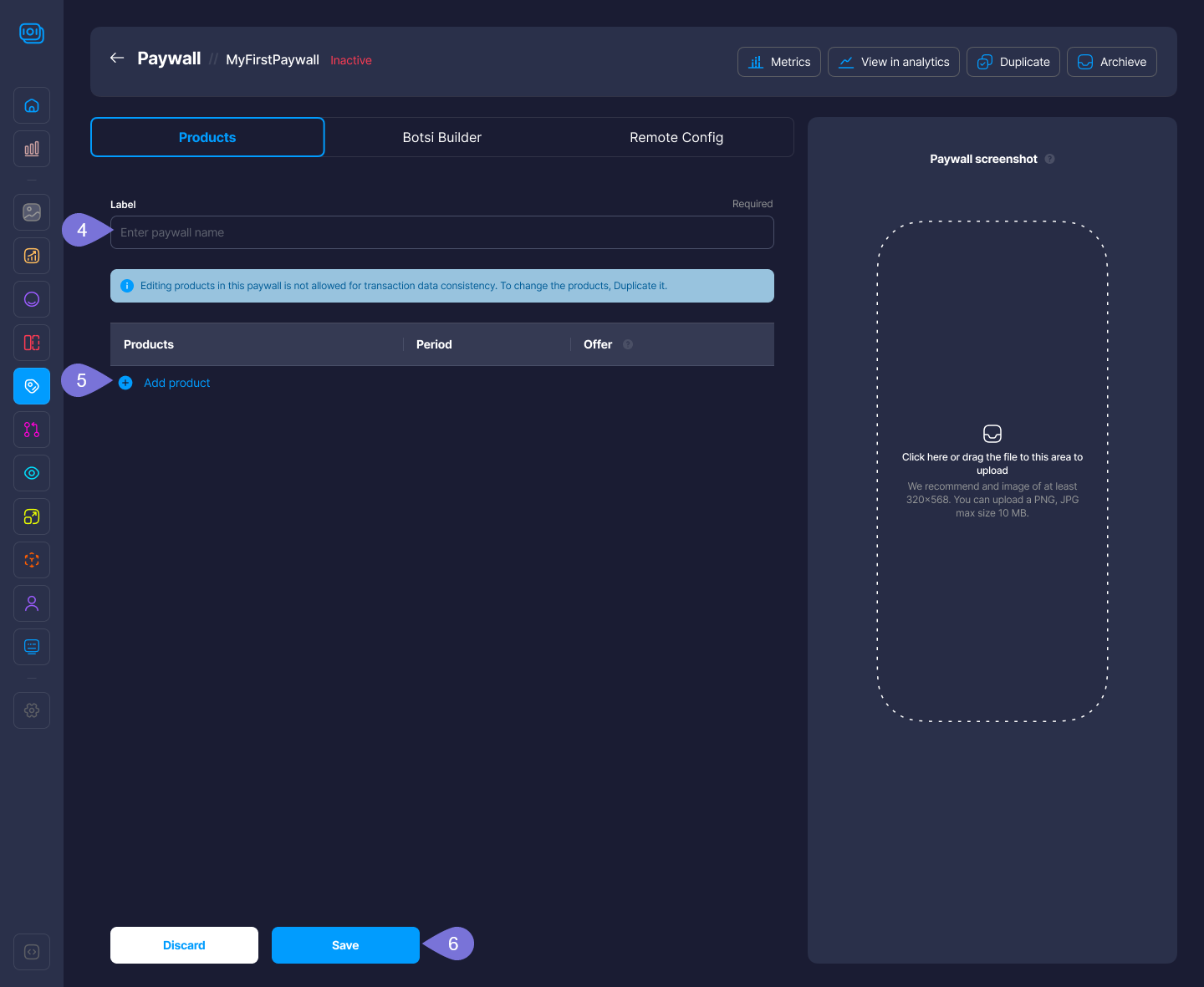Click the code brackets icon at sidebar bottom
The height and width of the screenshot is (987, 1204).
coord(32,952)
